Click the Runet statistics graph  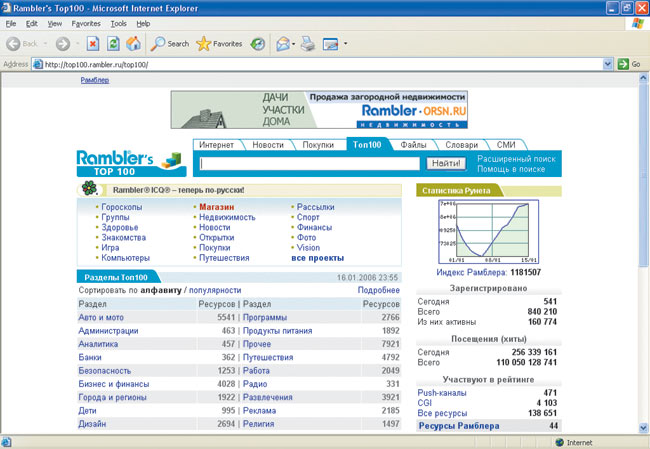pos(488,231)
